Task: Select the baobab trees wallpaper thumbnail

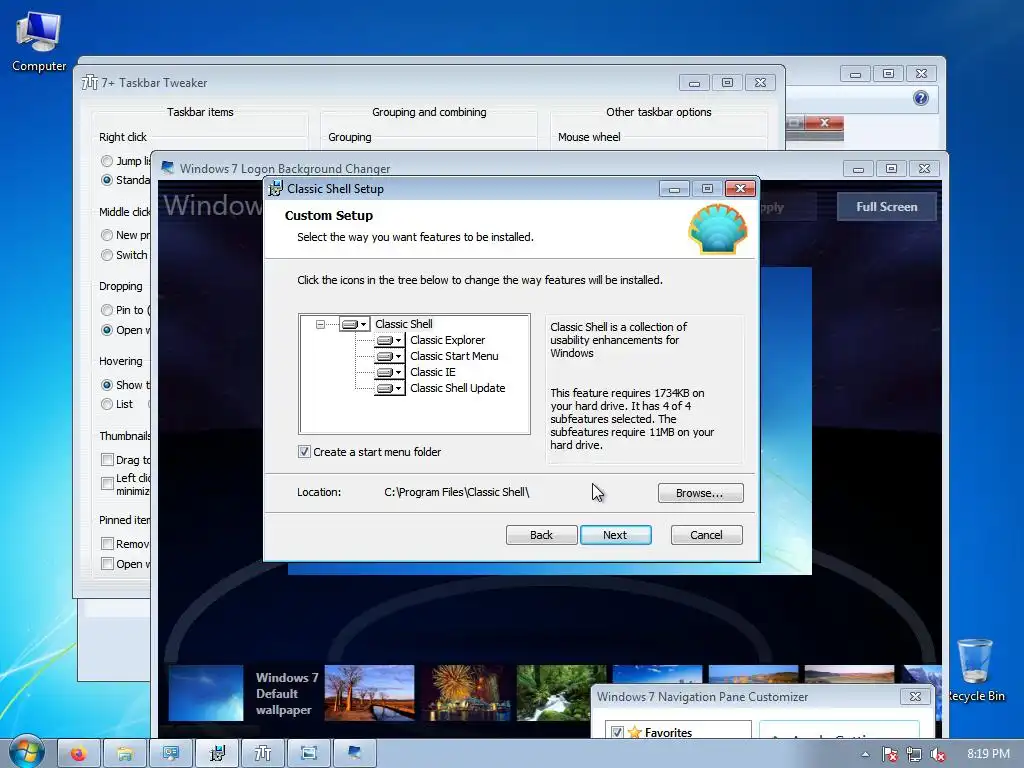Action: click(369, 692)
